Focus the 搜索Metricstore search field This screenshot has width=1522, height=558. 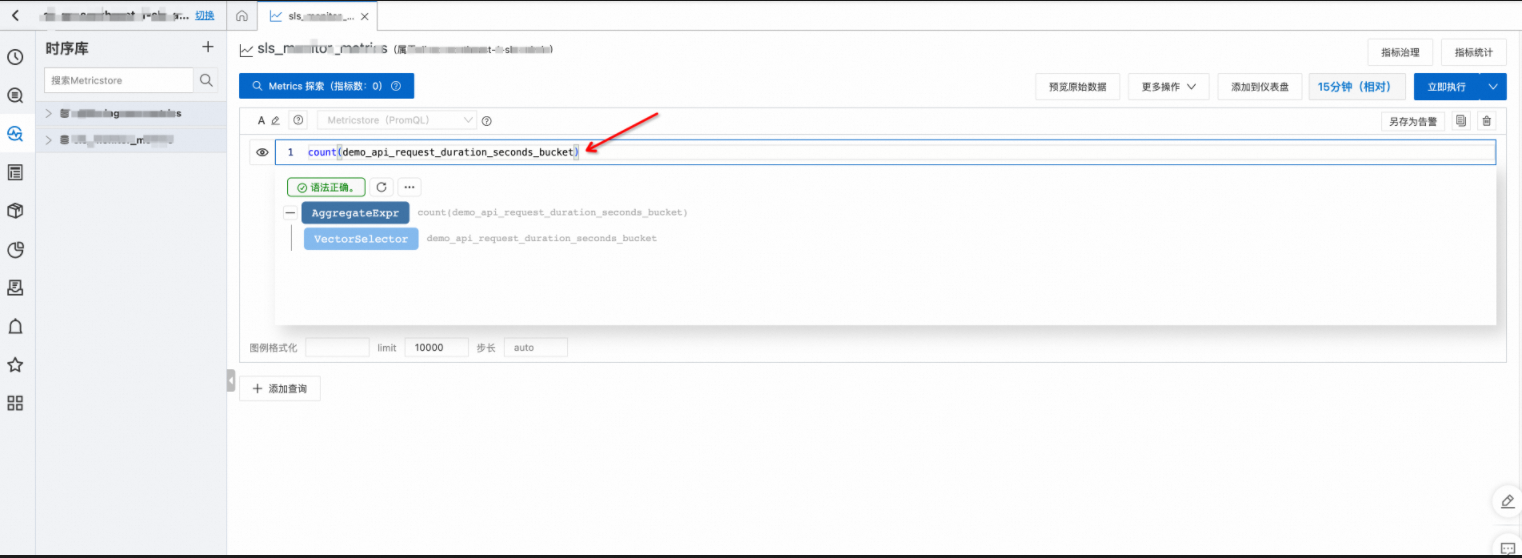119,80
